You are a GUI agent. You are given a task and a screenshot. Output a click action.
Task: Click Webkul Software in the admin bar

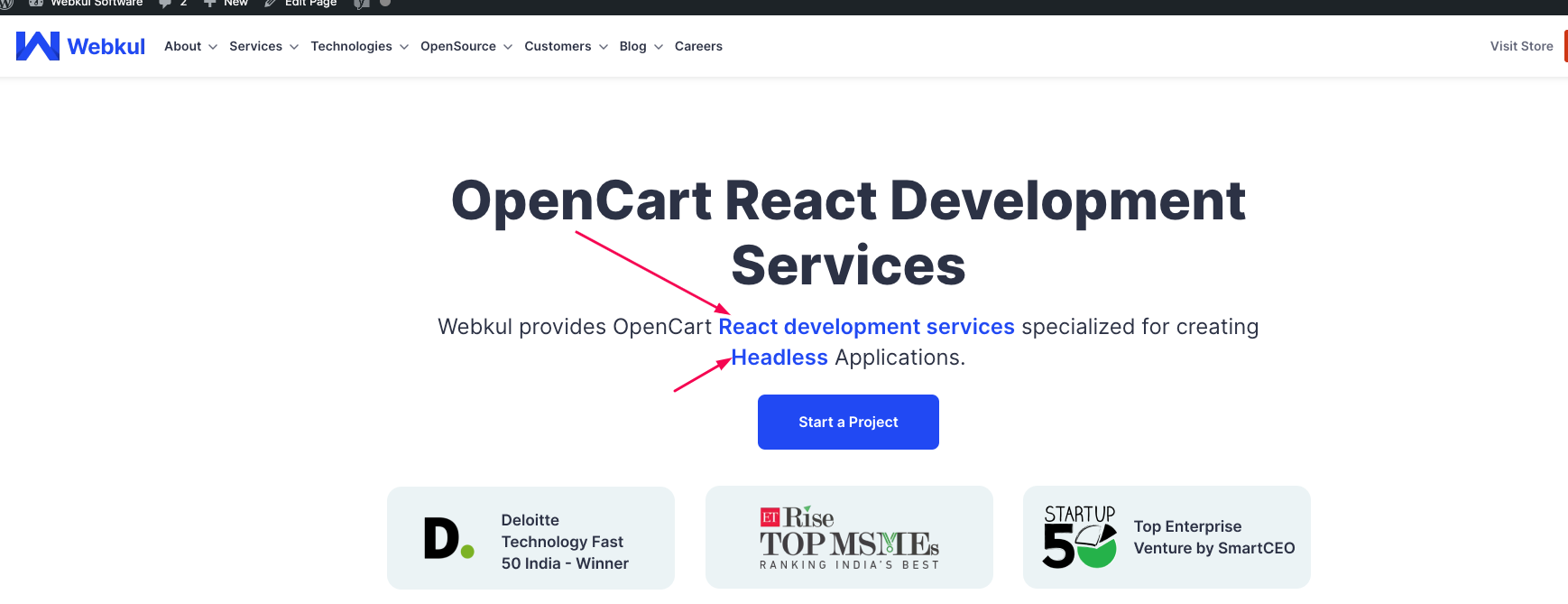pyautogui.click(x=87, y=4)
